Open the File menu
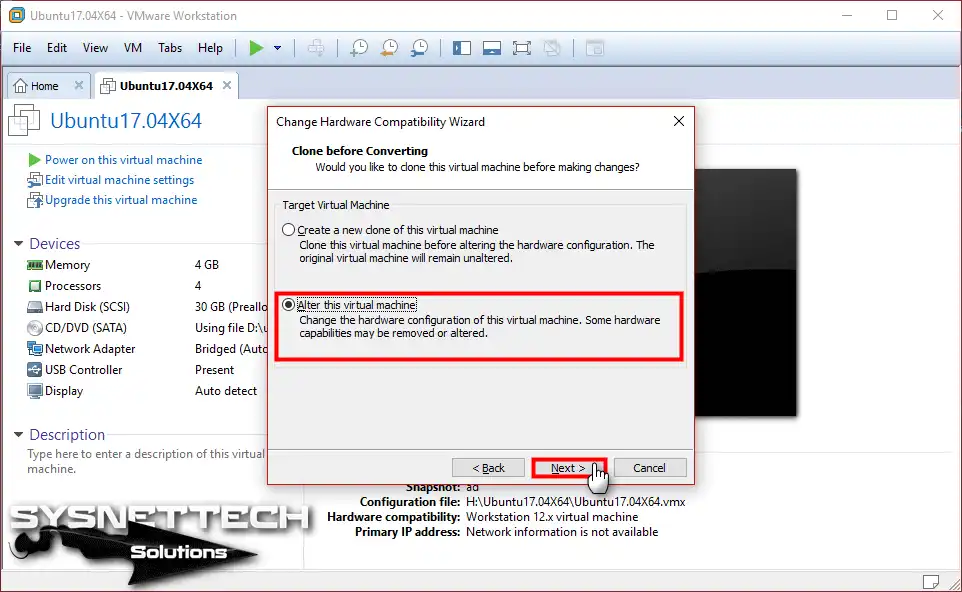Screen dimensions: 962x592 click(x=22, y=48)
